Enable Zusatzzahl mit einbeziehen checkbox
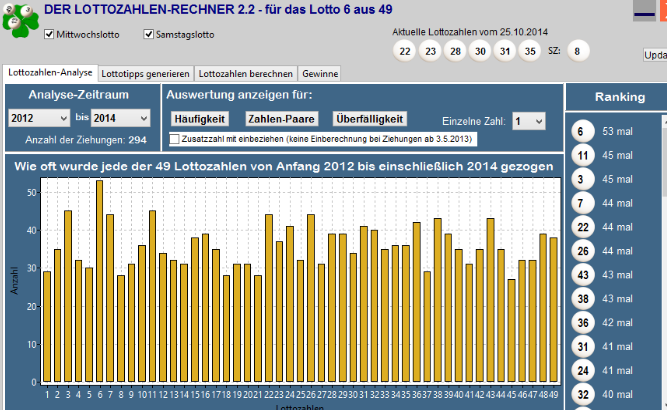The height and width of the screenshot is (410, 667). pyautogui.click(x=174, y=139)
